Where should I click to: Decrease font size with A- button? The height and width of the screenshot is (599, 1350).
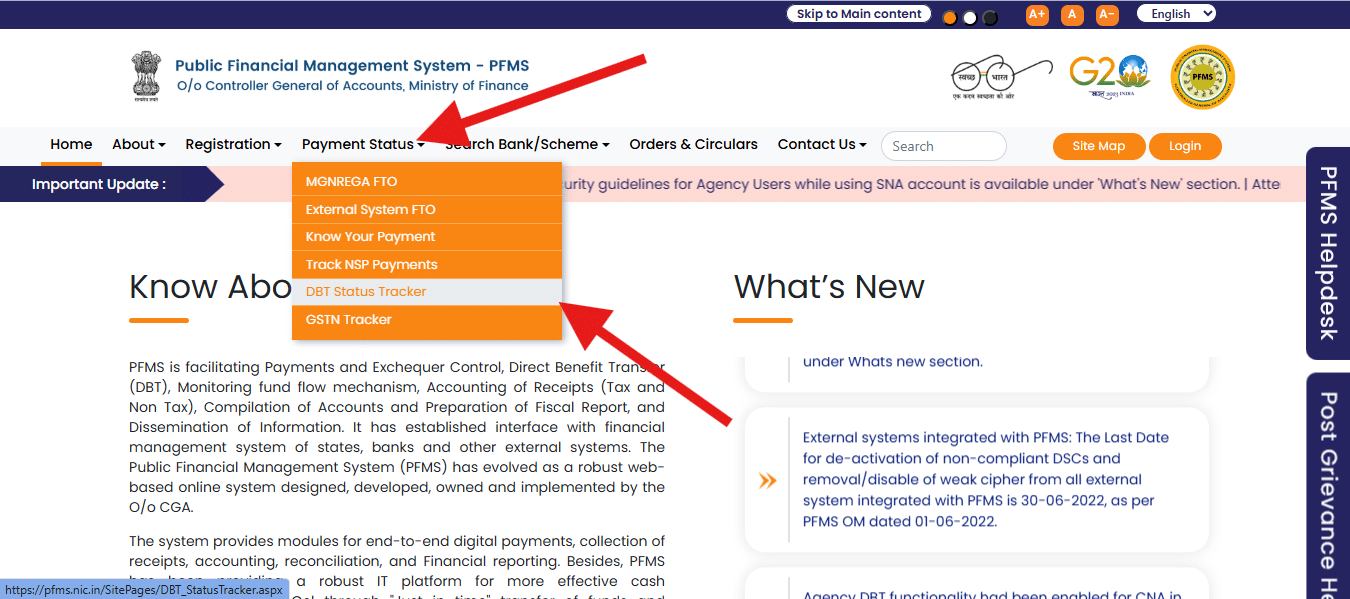click(x=1107, y=14)
